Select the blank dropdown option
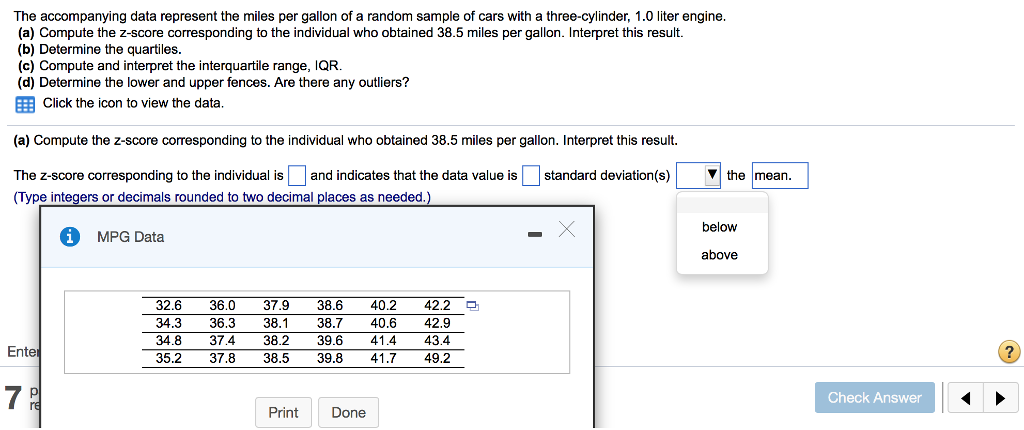 (722, 203)
